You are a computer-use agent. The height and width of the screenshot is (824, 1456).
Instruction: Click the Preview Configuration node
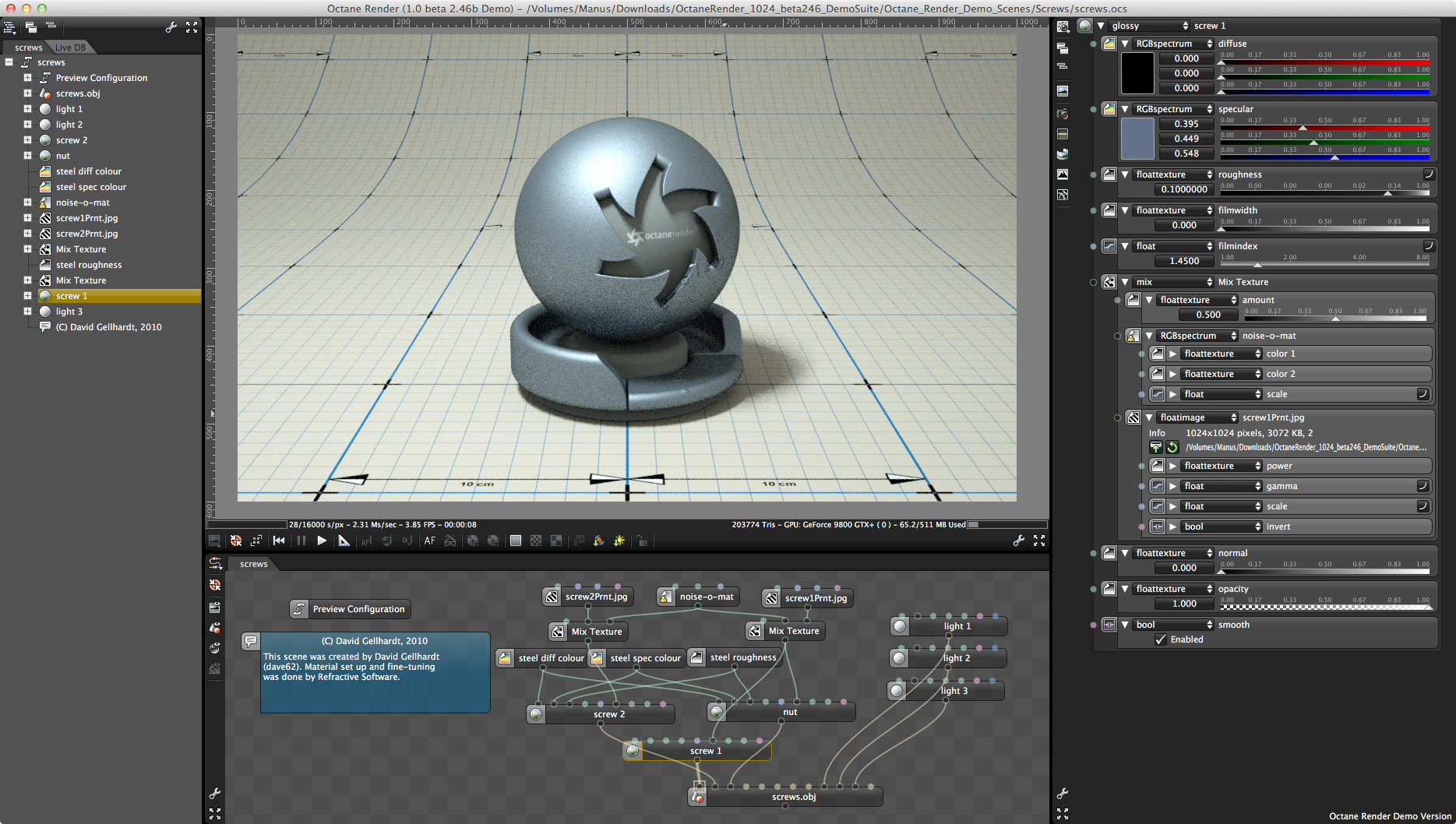[358, 609]
